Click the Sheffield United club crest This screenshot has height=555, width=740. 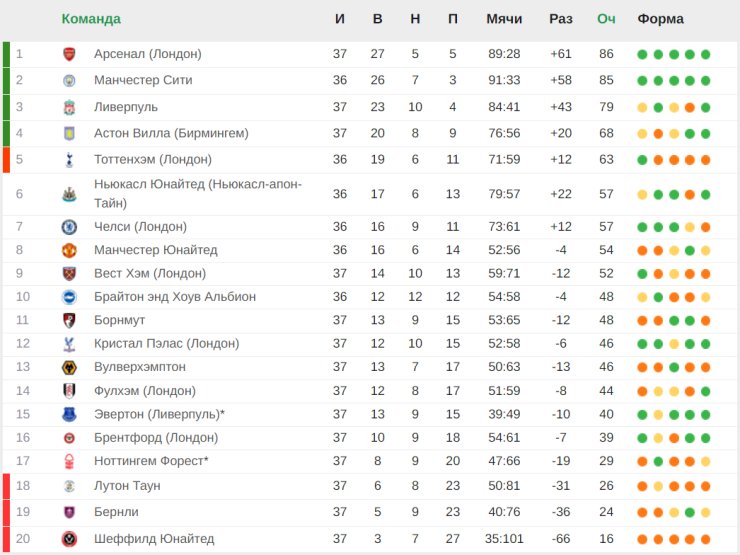69,539
